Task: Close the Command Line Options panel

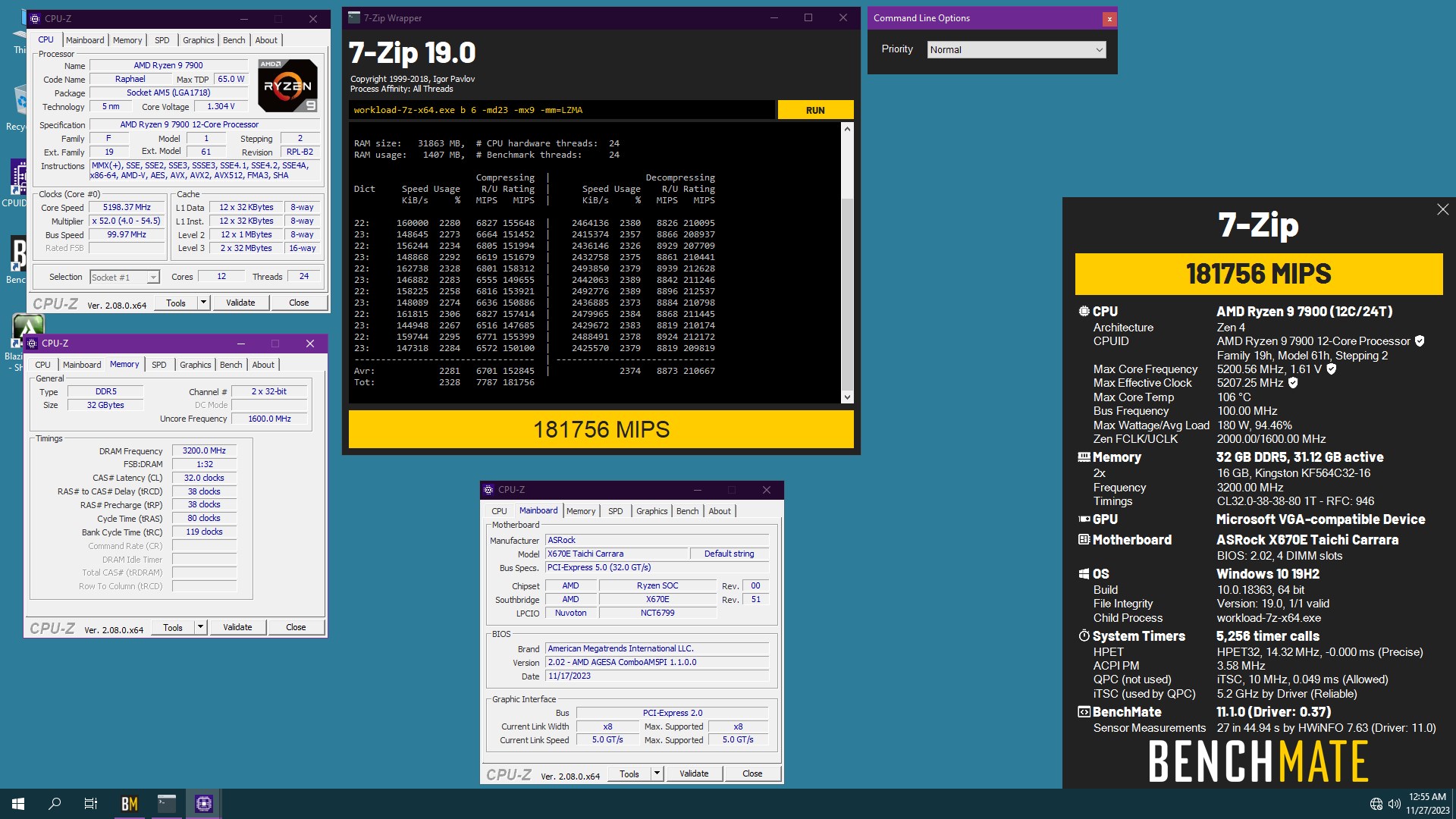Action: tap(1109, 19)
